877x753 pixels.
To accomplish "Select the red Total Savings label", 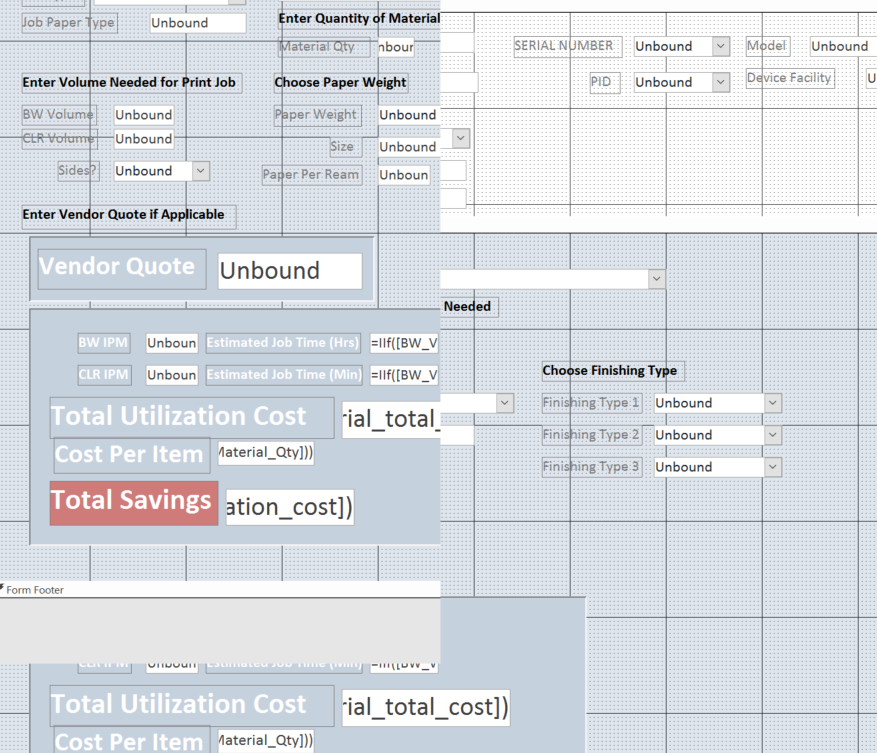I will point(134,503).
